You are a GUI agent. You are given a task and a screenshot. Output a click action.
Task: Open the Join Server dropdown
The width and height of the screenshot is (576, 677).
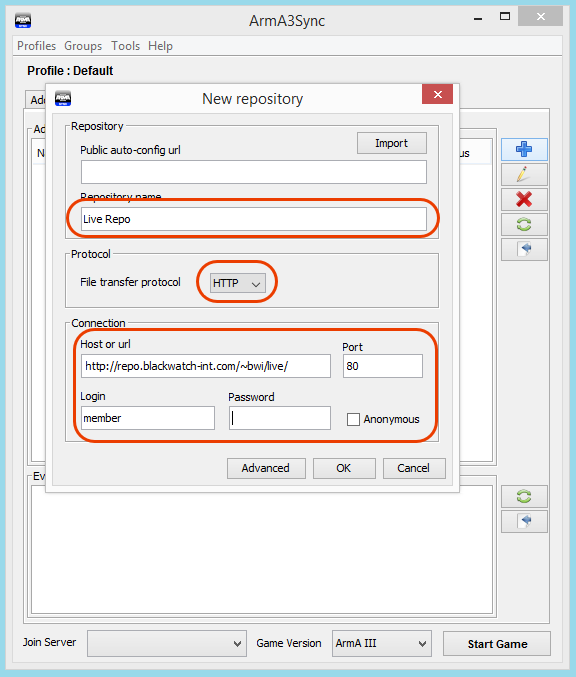167,643
